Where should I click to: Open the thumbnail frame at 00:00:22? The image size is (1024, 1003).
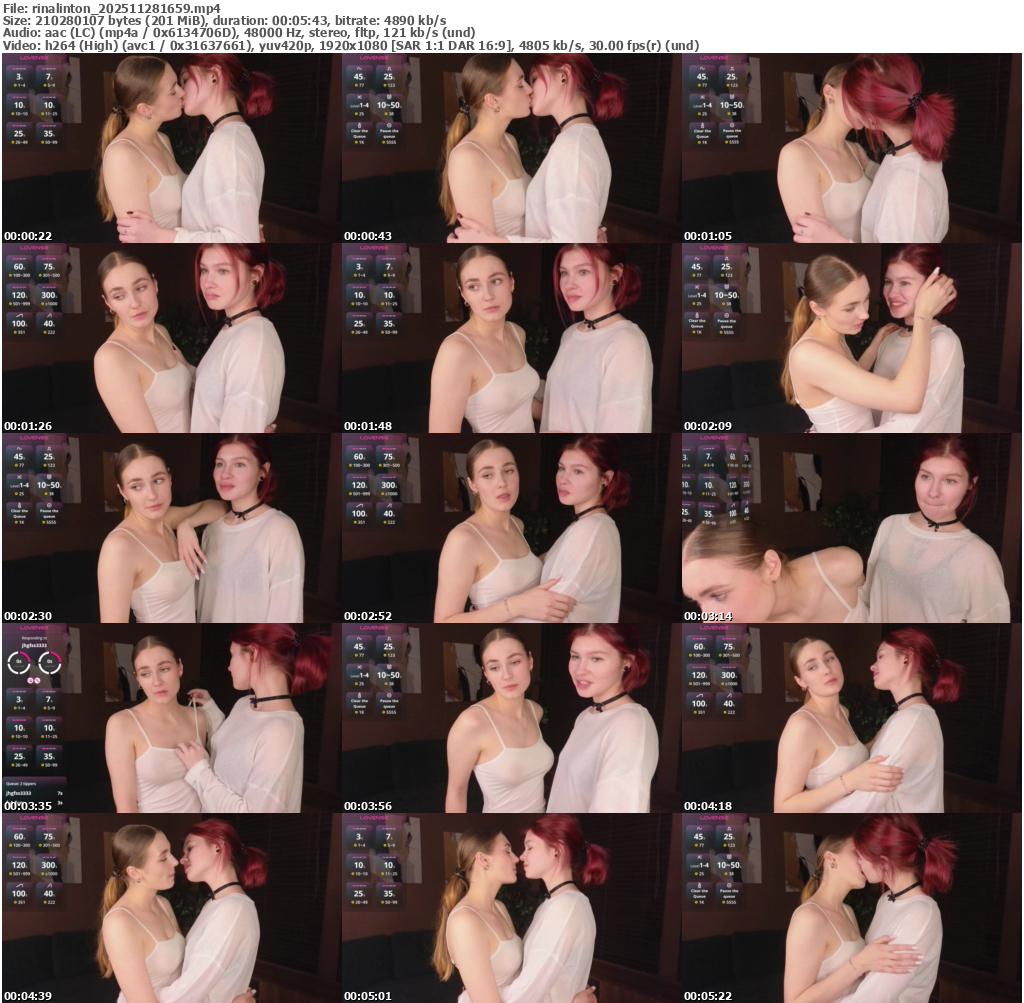pos(171,148)
